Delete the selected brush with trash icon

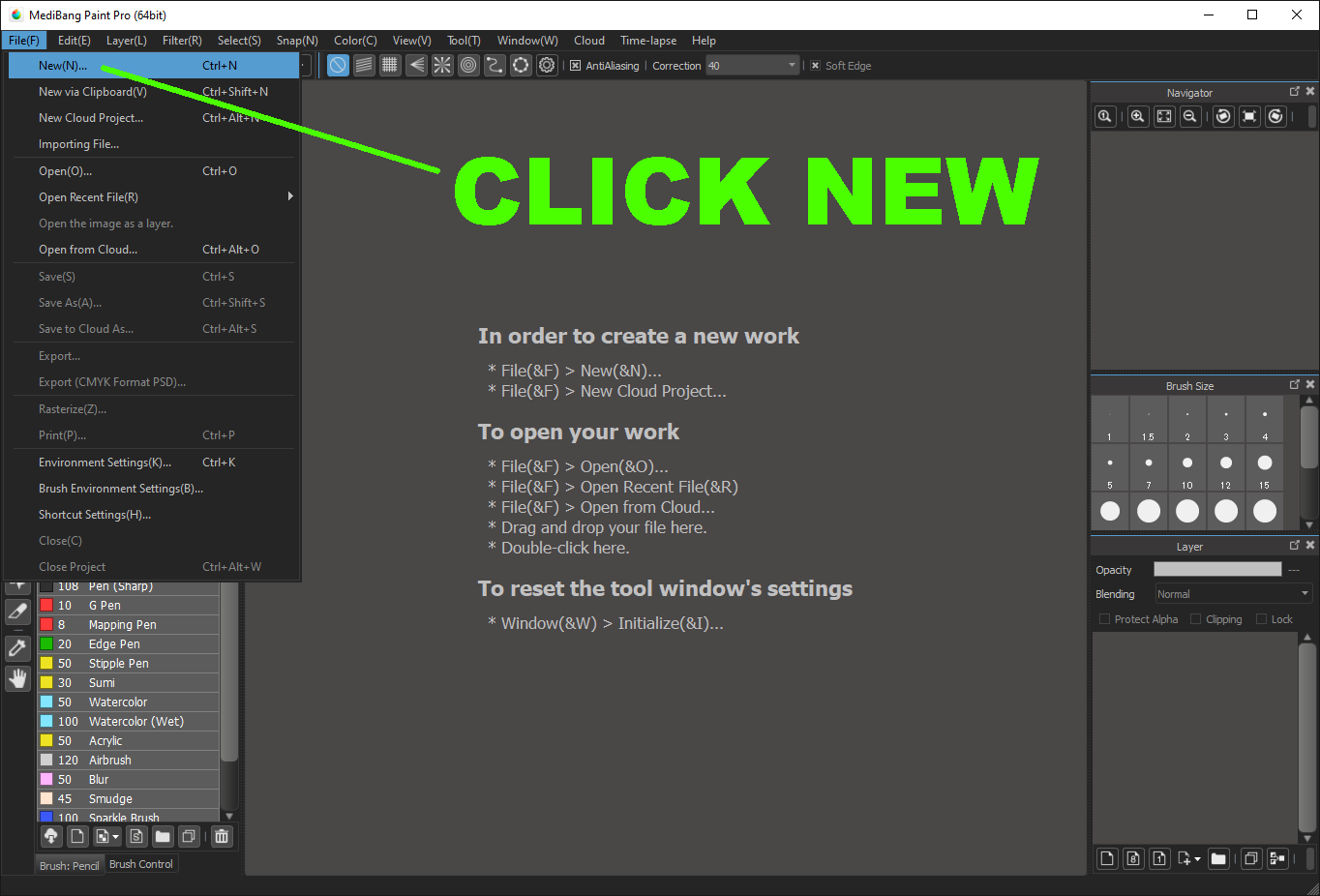coord(222,836)
